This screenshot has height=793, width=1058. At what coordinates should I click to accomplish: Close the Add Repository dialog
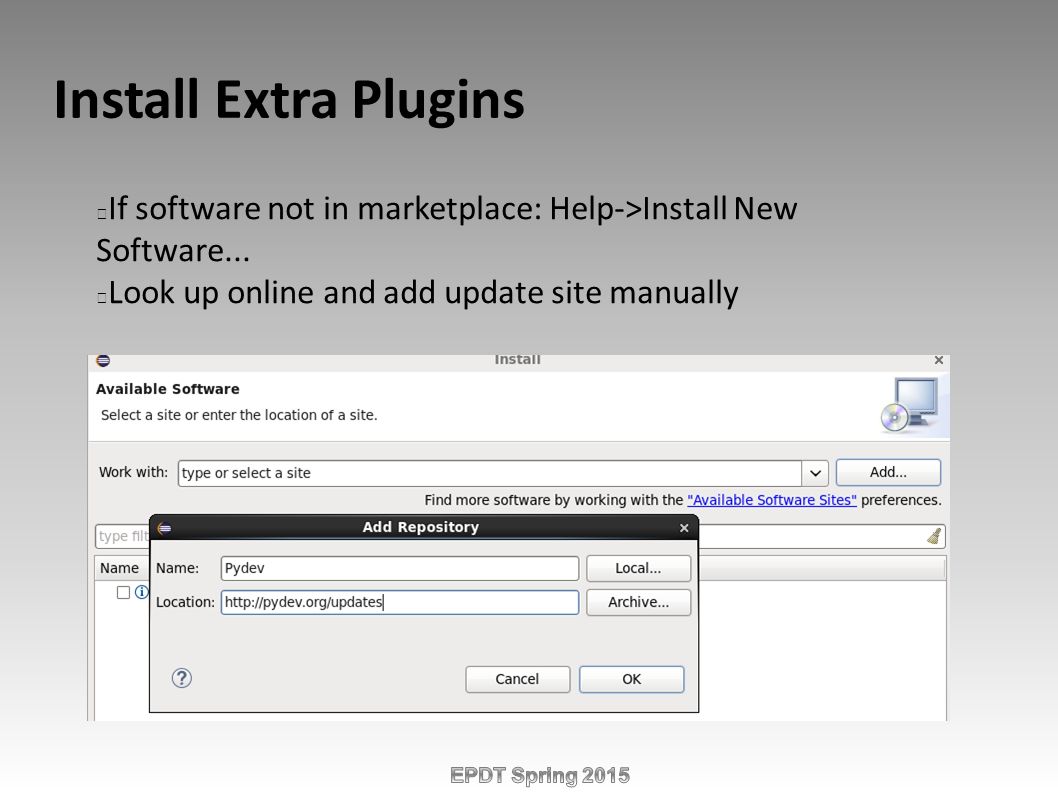tap(684, 528)
